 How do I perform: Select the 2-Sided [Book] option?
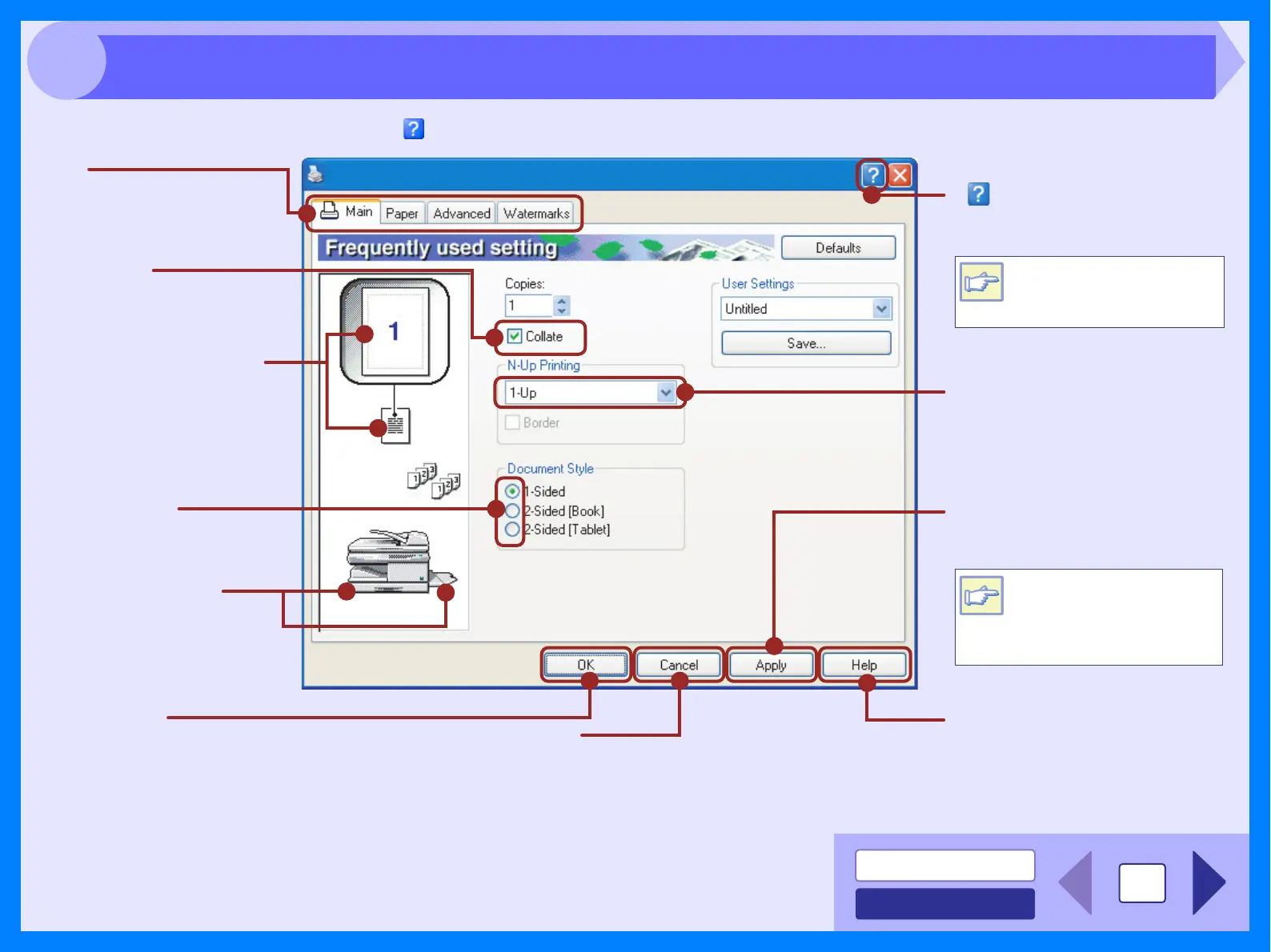pyautogui.click(x=512, y=510)
